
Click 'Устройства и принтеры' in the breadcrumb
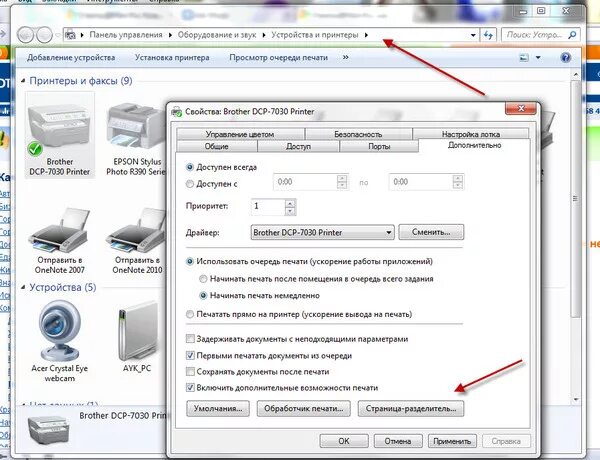pyautogui.click(x=315, y=35)
